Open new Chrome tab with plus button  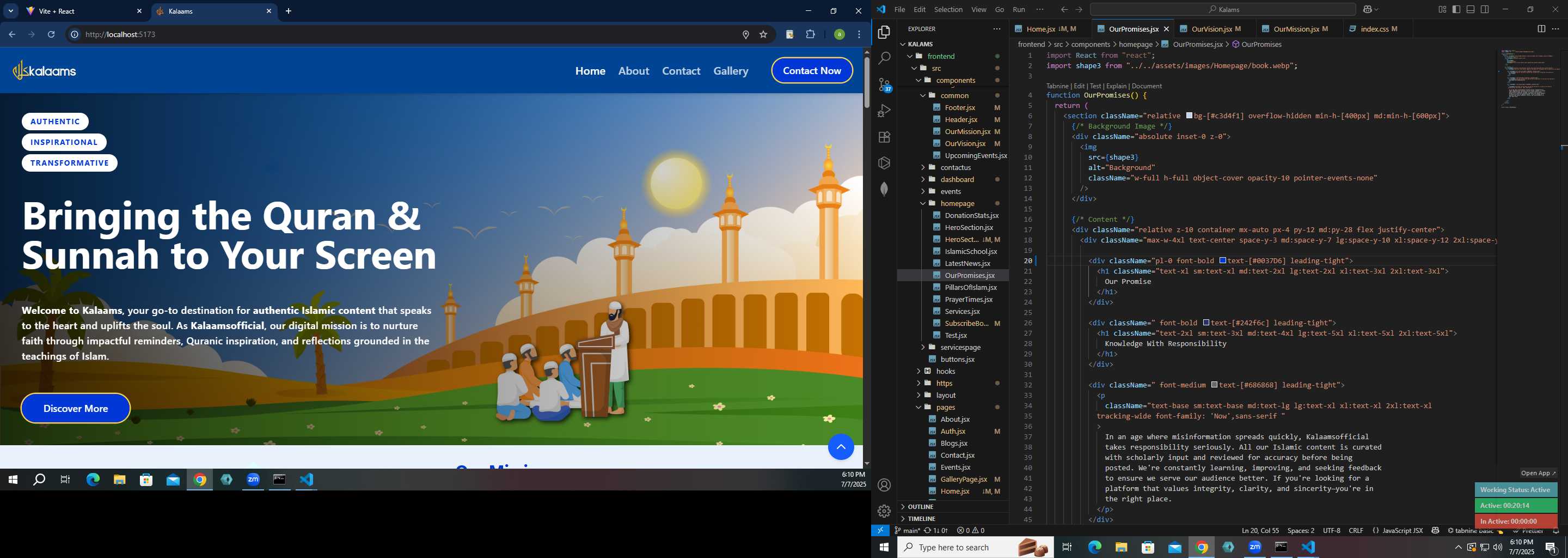[x=289, y=11]
